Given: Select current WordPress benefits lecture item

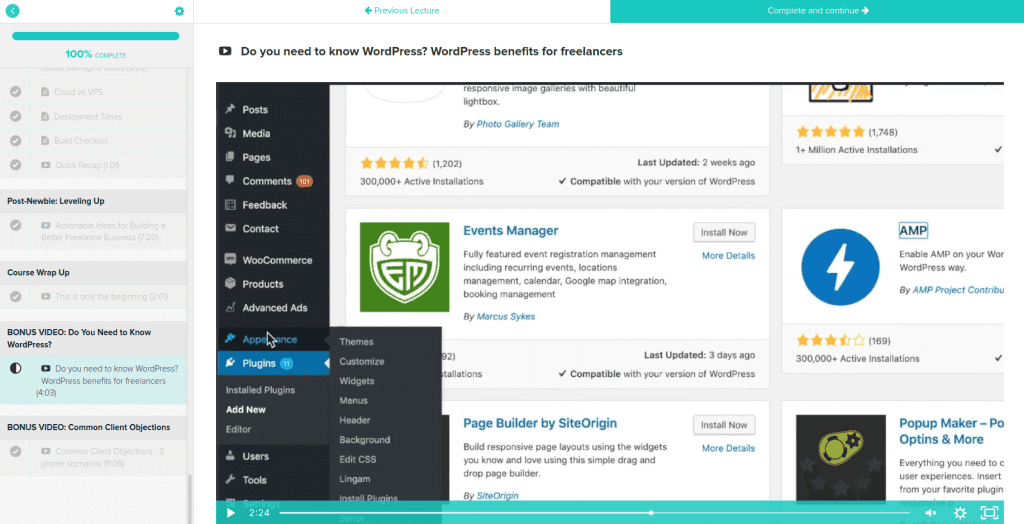Looking at the screenshot, I should [x=93, y=380].
